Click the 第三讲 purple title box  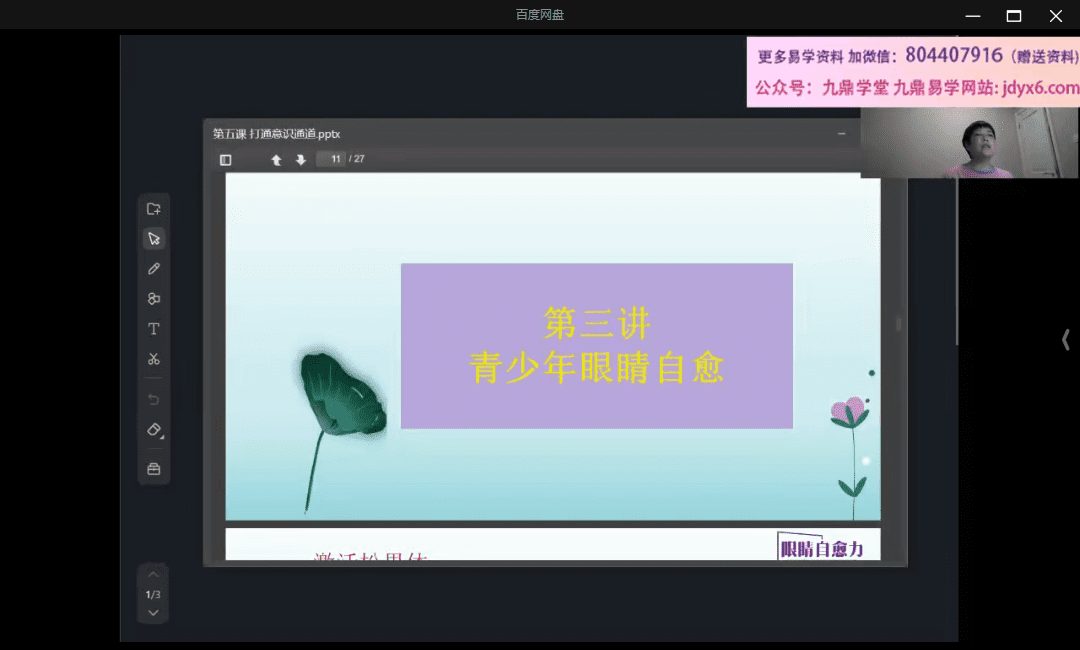[596, 345]
